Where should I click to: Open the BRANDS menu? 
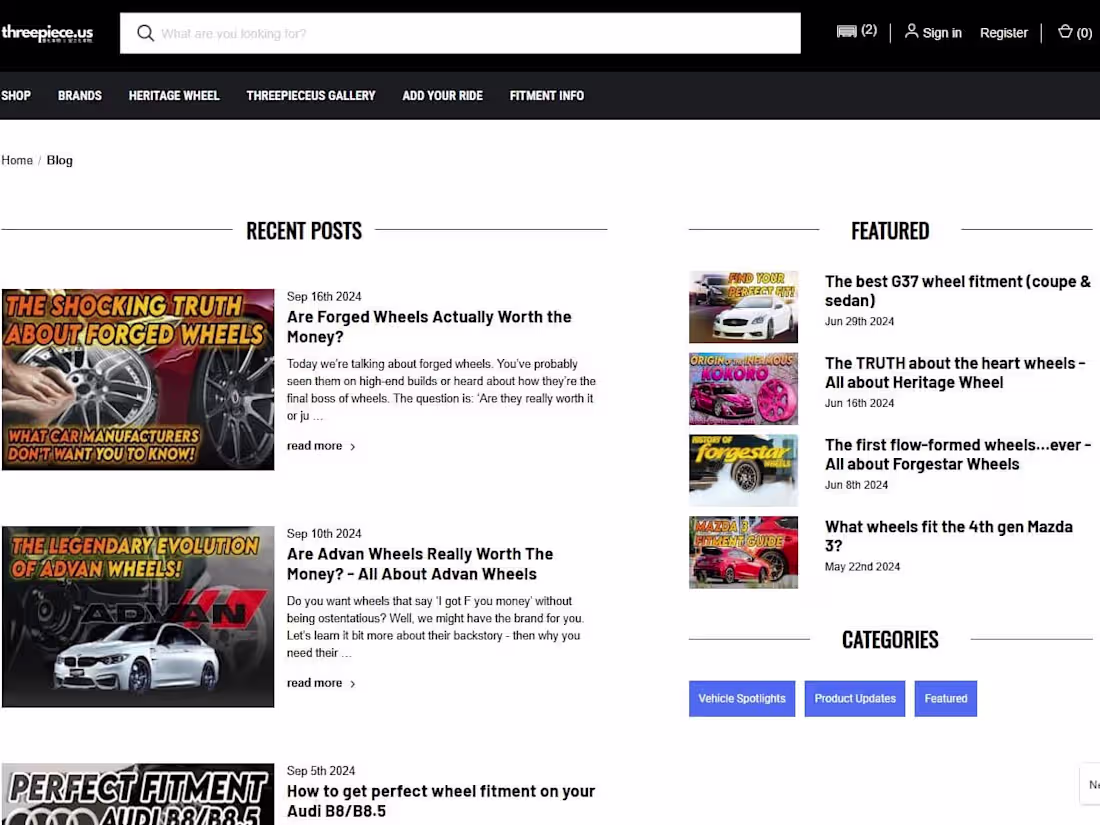79,95
